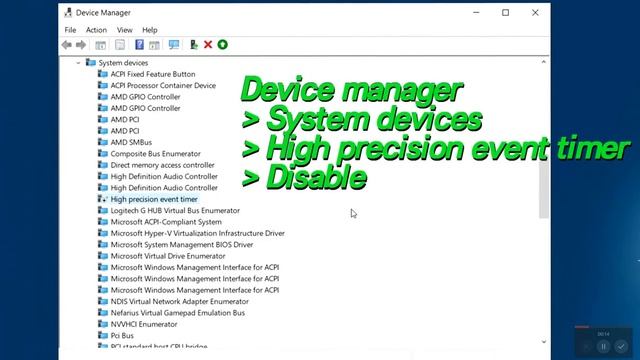Select Nefarius Virtual Gamepad Emulation Bus
640x360 pixels.
(178, 313)
